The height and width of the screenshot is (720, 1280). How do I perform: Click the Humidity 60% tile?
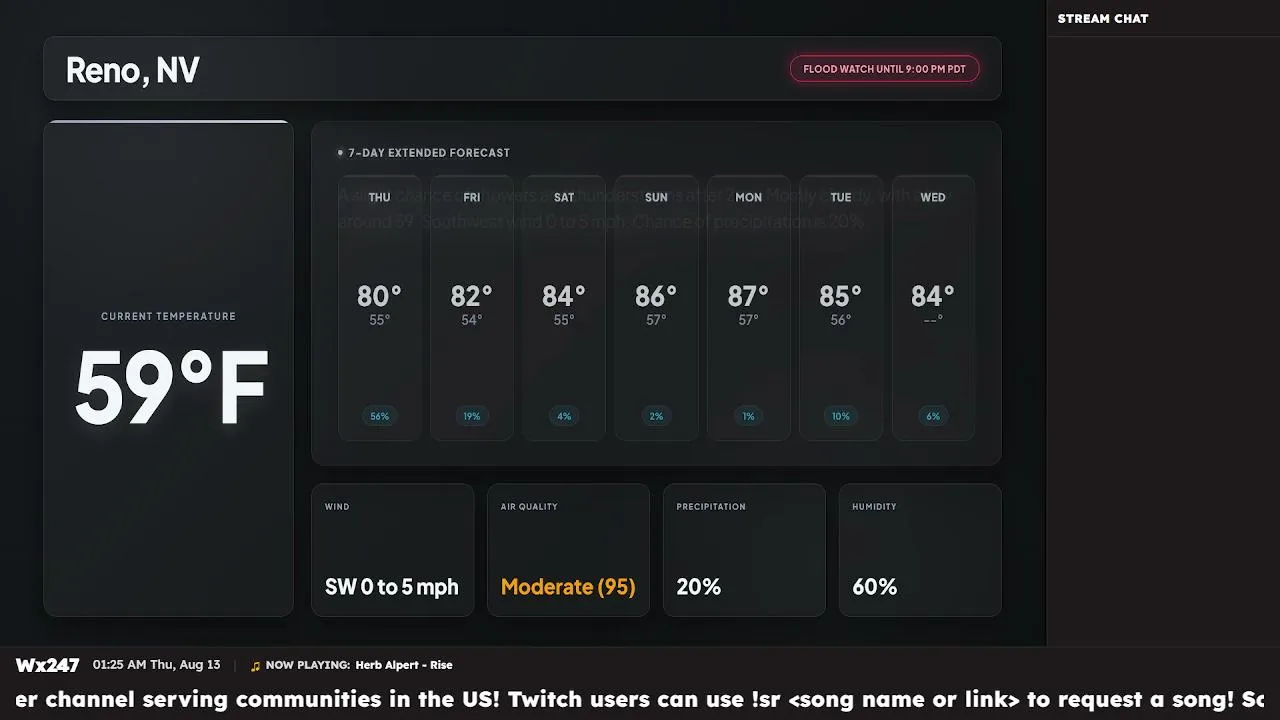point(920,550)
